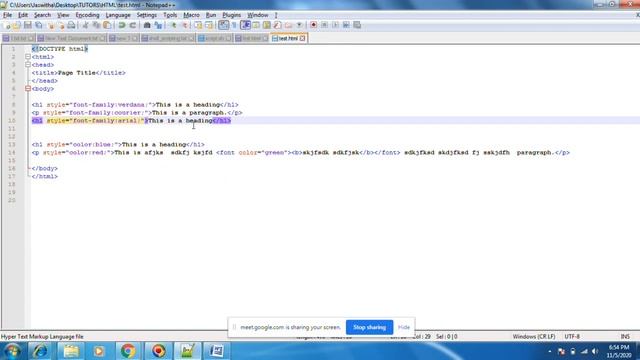Click the Close document toolbar icon
Image resolution: width=640 pixels, height=360 pixels.
(51, 25)
